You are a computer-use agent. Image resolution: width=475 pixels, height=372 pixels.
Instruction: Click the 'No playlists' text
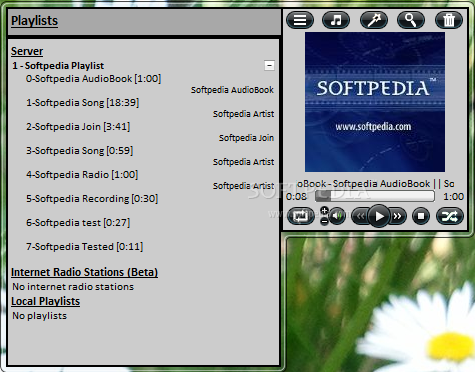click(39, 316)
